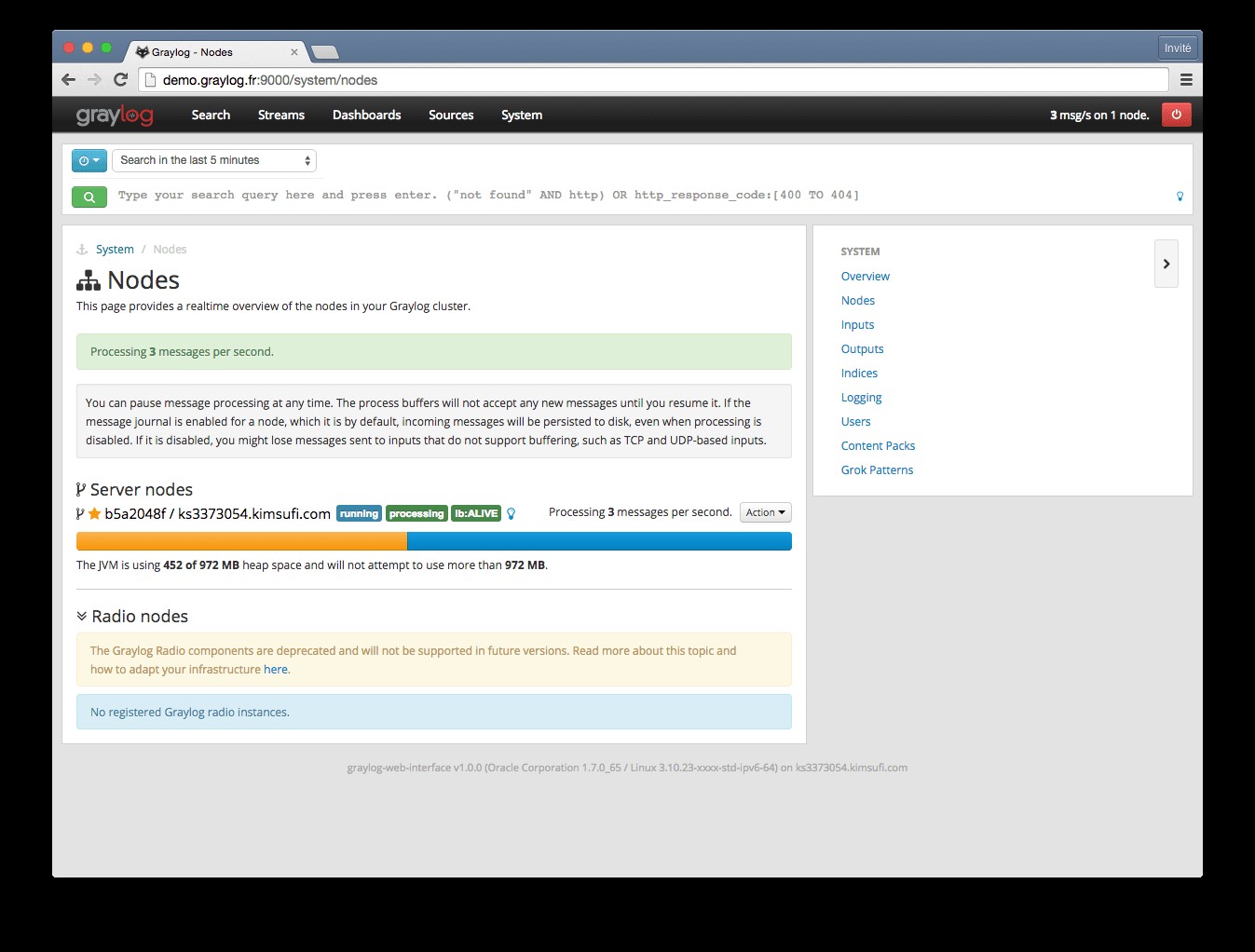Click the branch icon next to Server nodes
Viewport: 1255px width, 952px height.
79,488
